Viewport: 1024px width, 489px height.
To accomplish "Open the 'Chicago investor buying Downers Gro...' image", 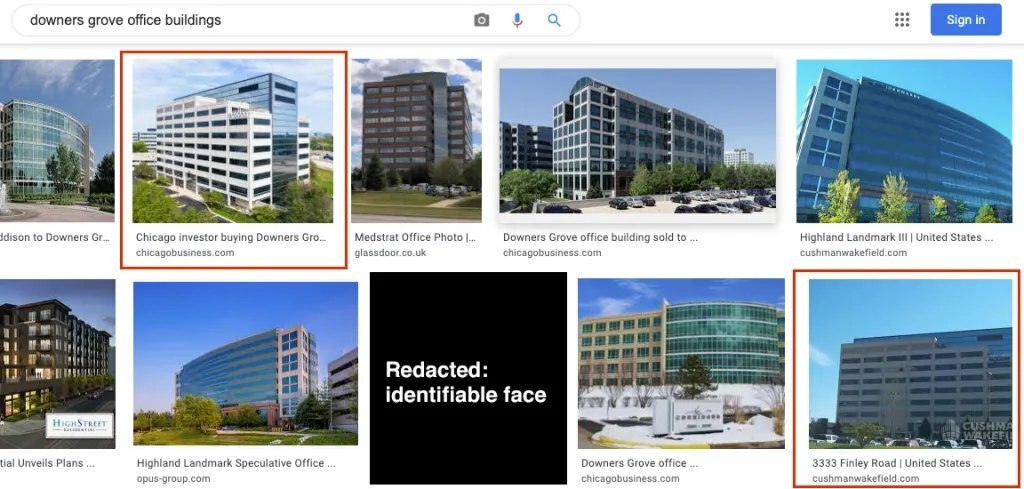I will (233, 140).
